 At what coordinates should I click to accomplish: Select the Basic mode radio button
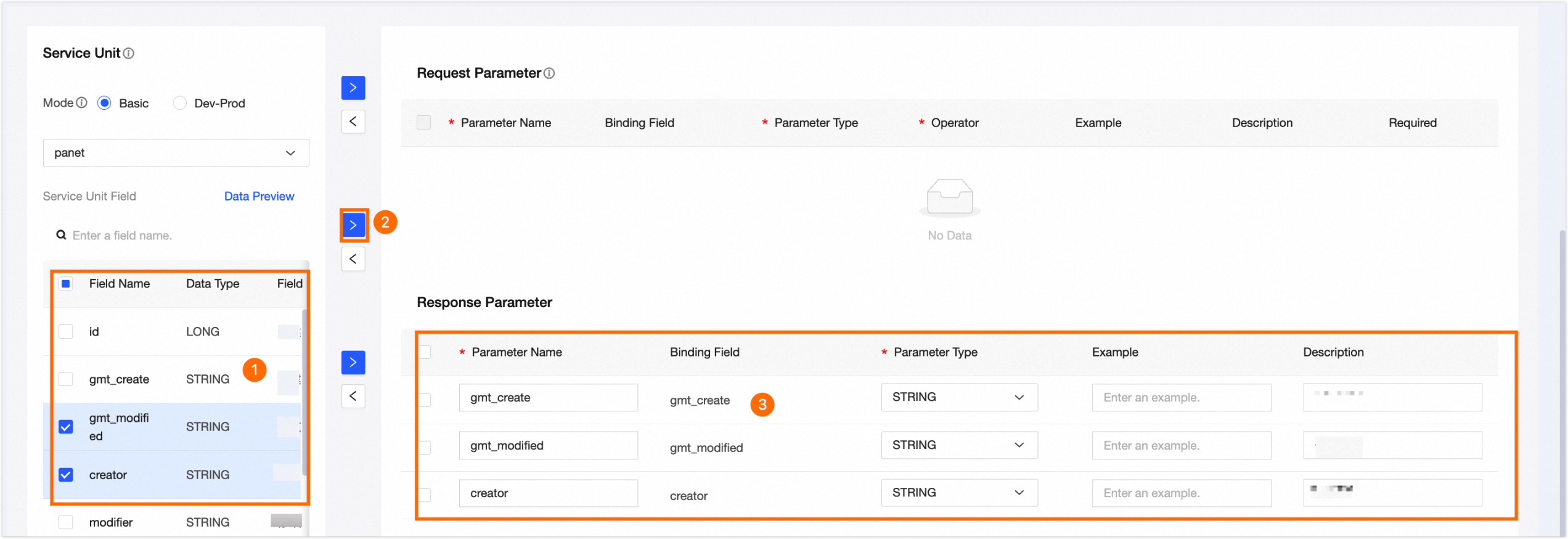104,103
